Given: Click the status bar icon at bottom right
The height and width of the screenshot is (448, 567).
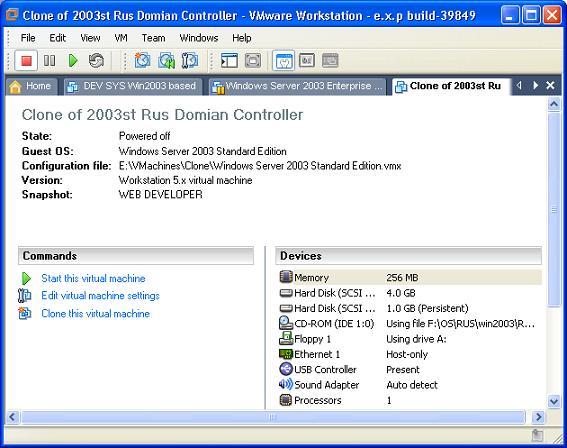Looking at the screenshot, I should pyautogui.click(x=537, y=435).
